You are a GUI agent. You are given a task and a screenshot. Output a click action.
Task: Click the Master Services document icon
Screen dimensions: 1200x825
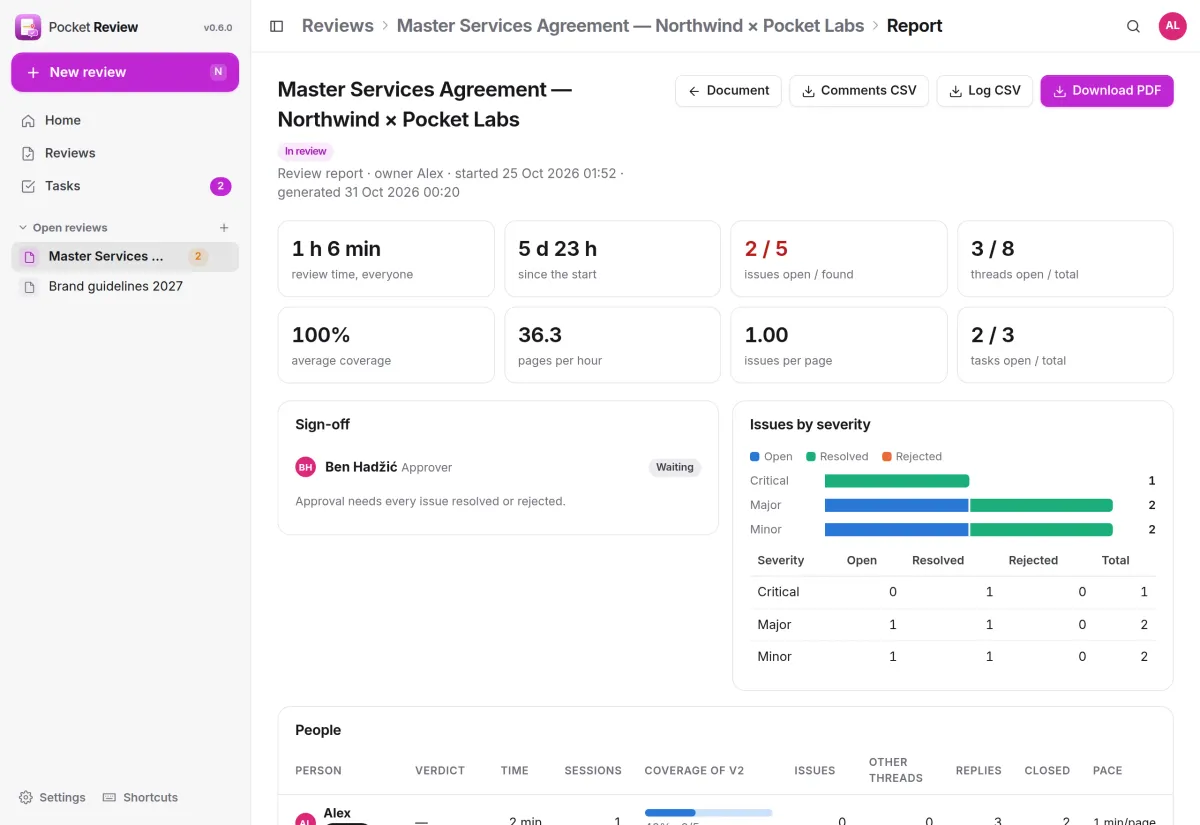[x=30, y=257]
